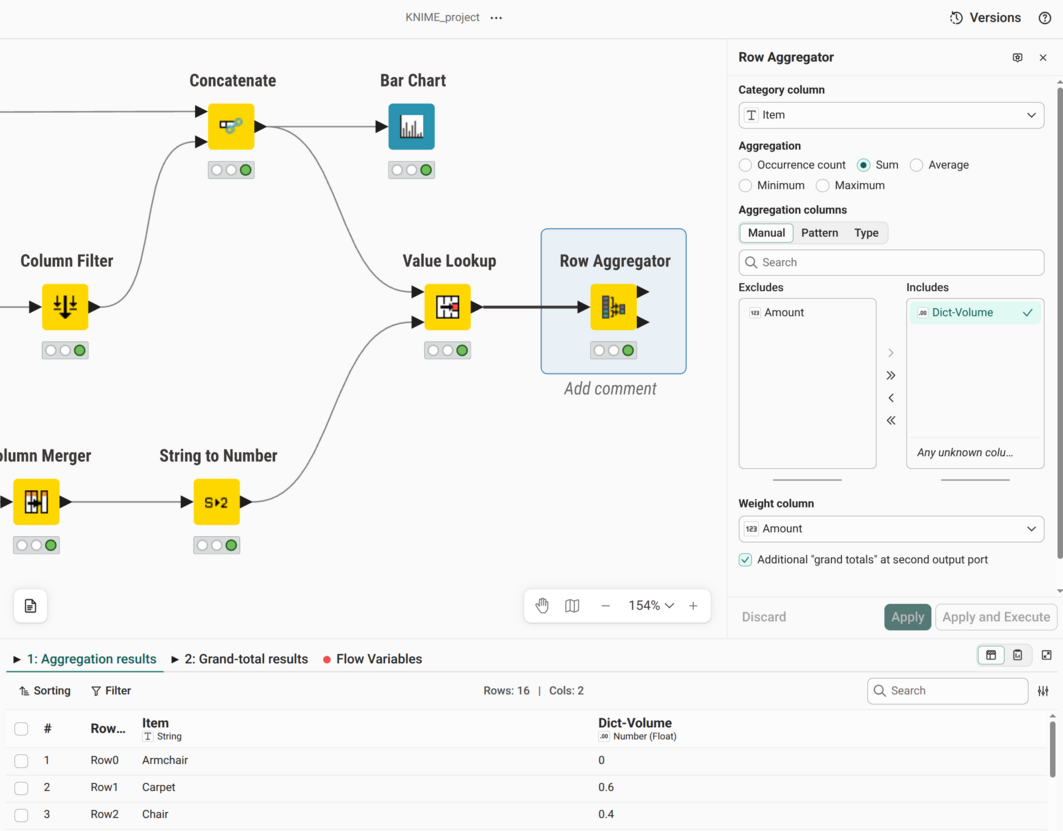Viewport: 1063px width, 831px height.
Task: Expand output view to full screen
Action: pyautogui.click(x=1047, y=655)
